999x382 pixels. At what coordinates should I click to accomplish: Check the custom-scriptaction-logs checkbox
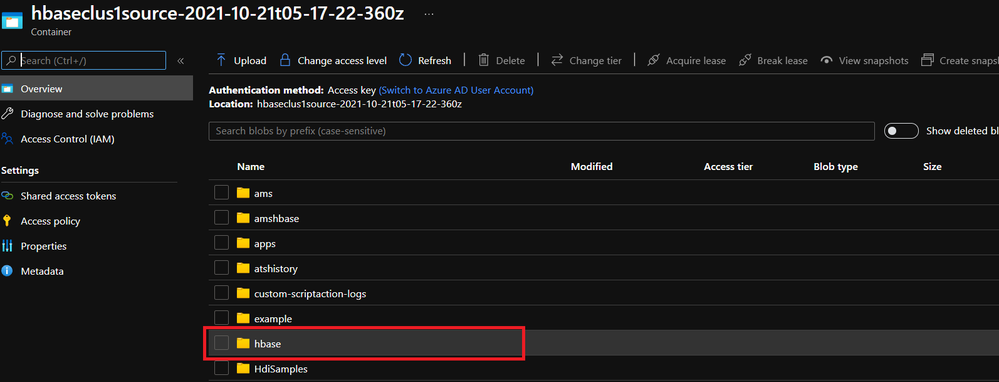(x=221, y=293)
